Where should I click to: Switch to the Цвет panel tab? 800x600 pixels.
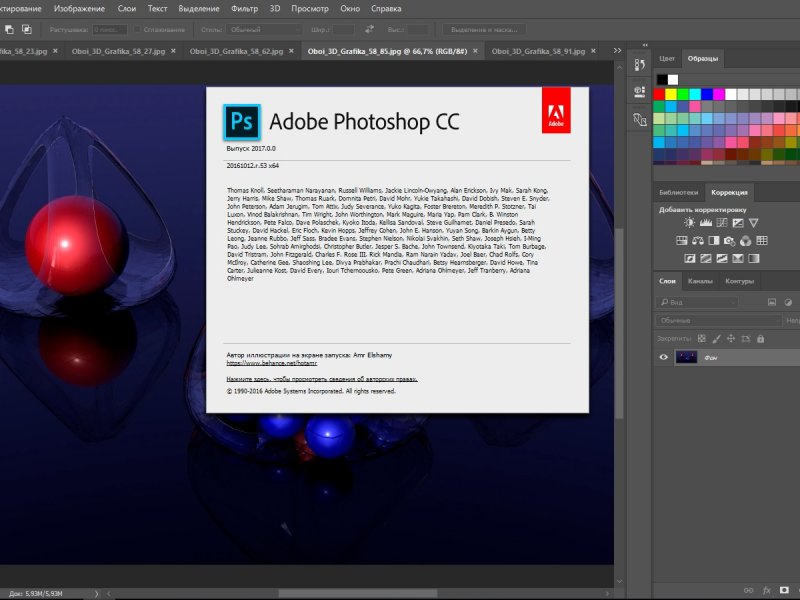coord(667,58)
